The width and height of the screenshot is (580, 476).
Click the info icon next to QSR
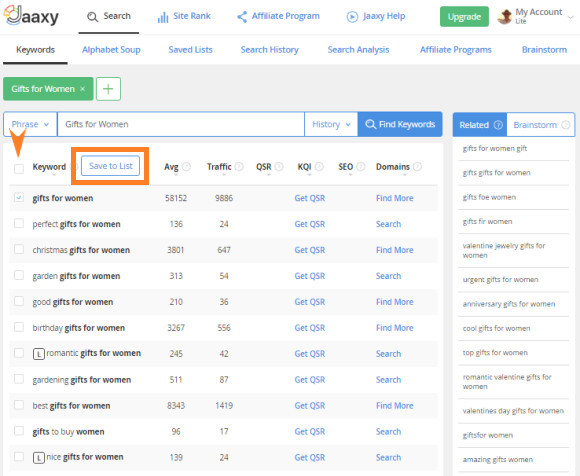(279, 166)
